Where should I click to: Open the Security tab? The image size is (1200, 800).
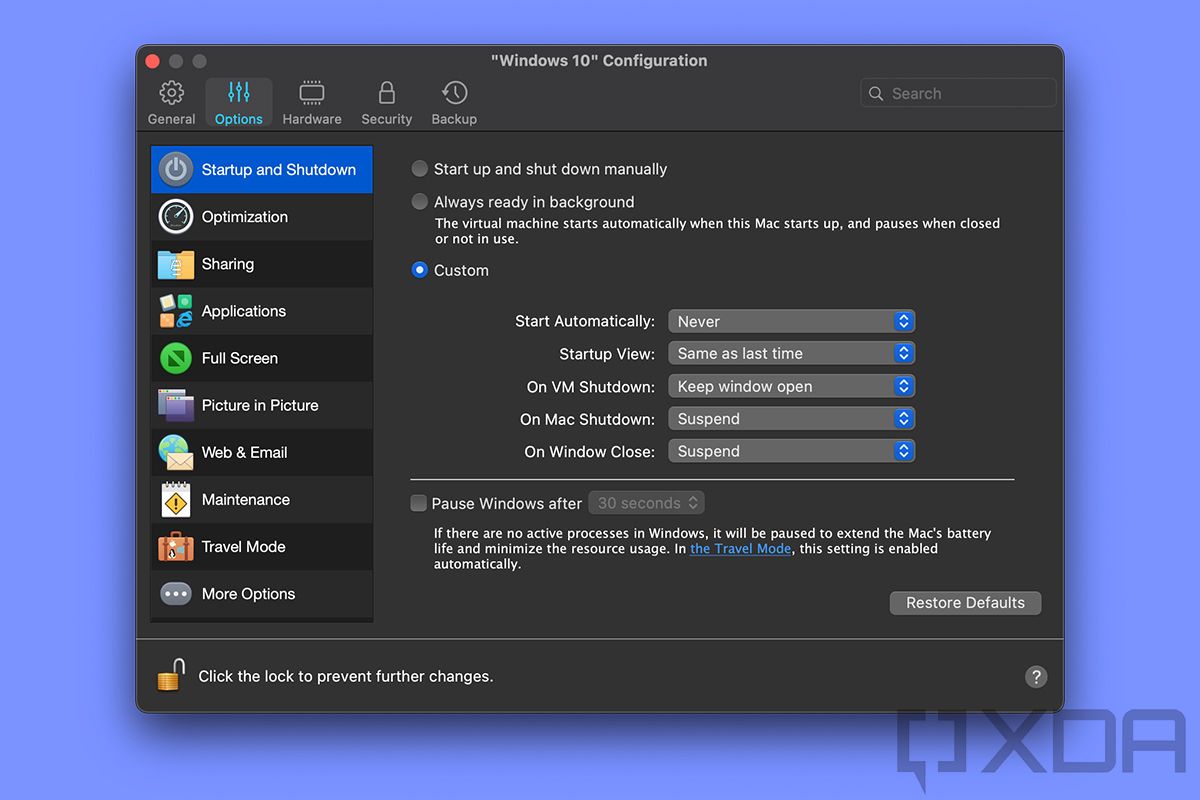tap(386, 101)
